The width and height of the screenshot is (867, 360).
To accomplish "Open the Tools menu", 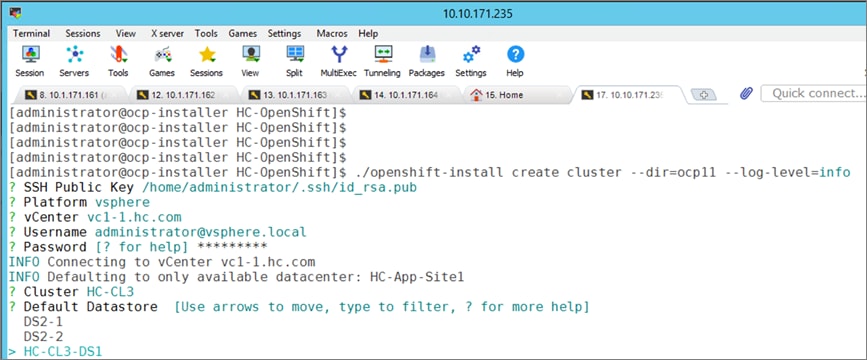I will pyautogui.click(x=206, y=33).
